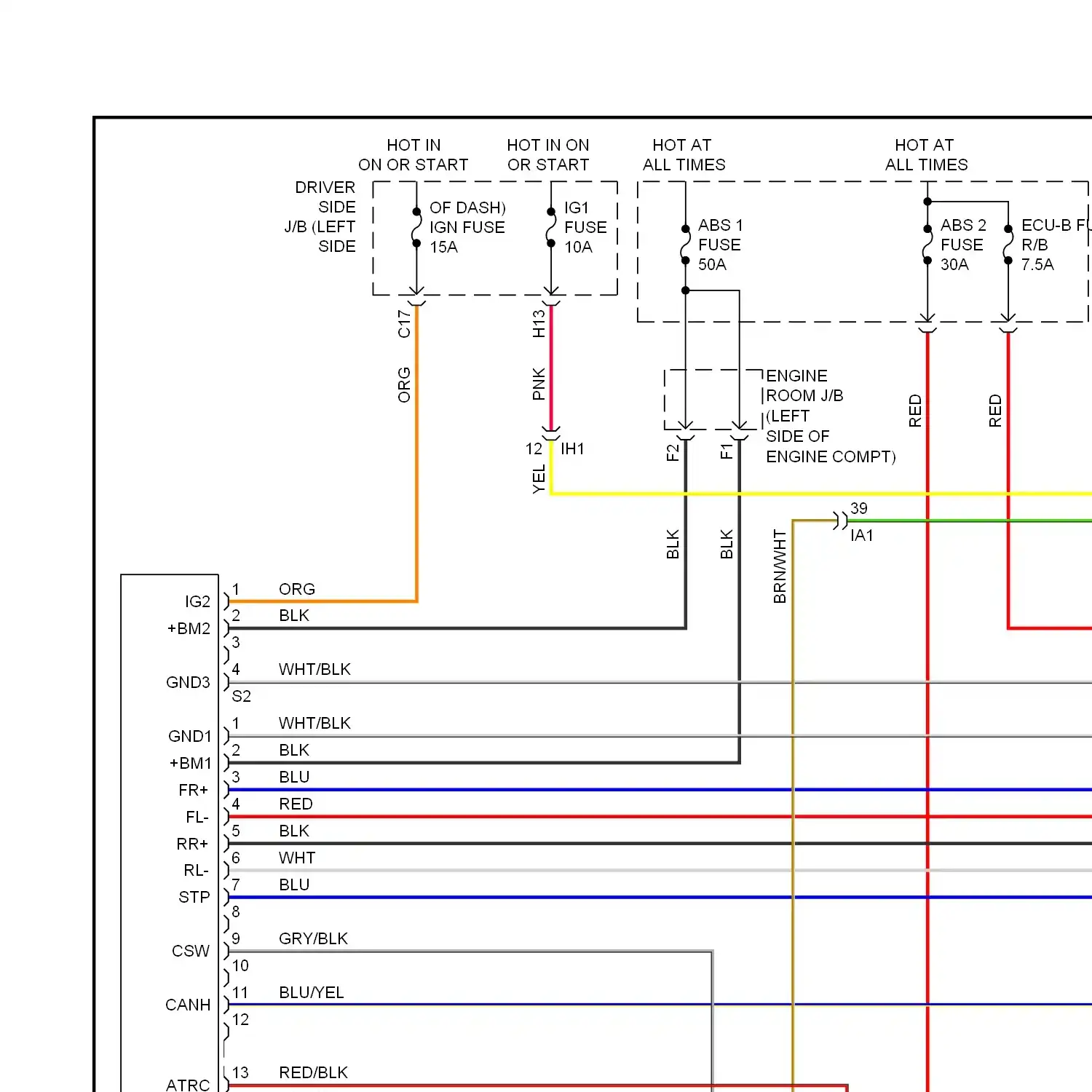Click the H13 connector label
The image size is (1092, 1092).
[x=539, y=324]
